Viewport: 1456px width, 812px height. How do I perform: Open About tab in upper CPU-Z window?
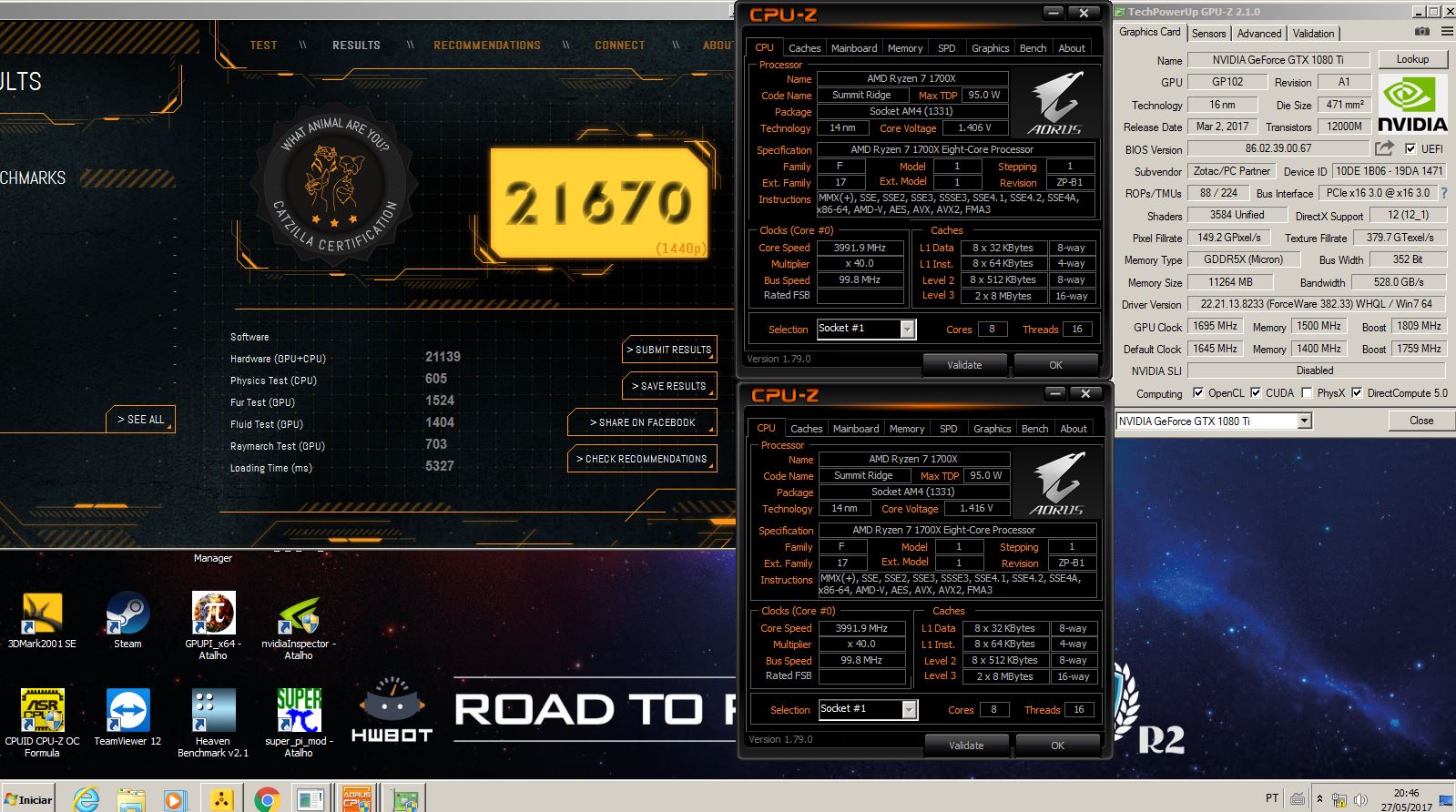tap(1072, 48)
